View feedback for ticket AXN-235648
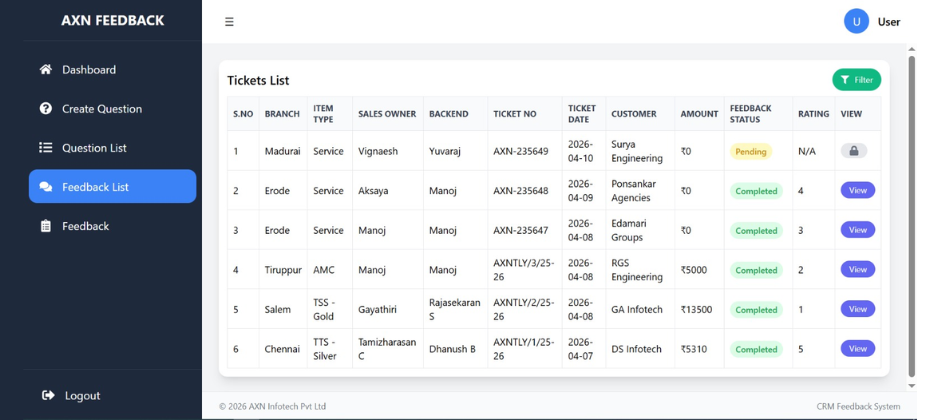The height and width of the screenshot is (420, 940). tap(857, 190)
